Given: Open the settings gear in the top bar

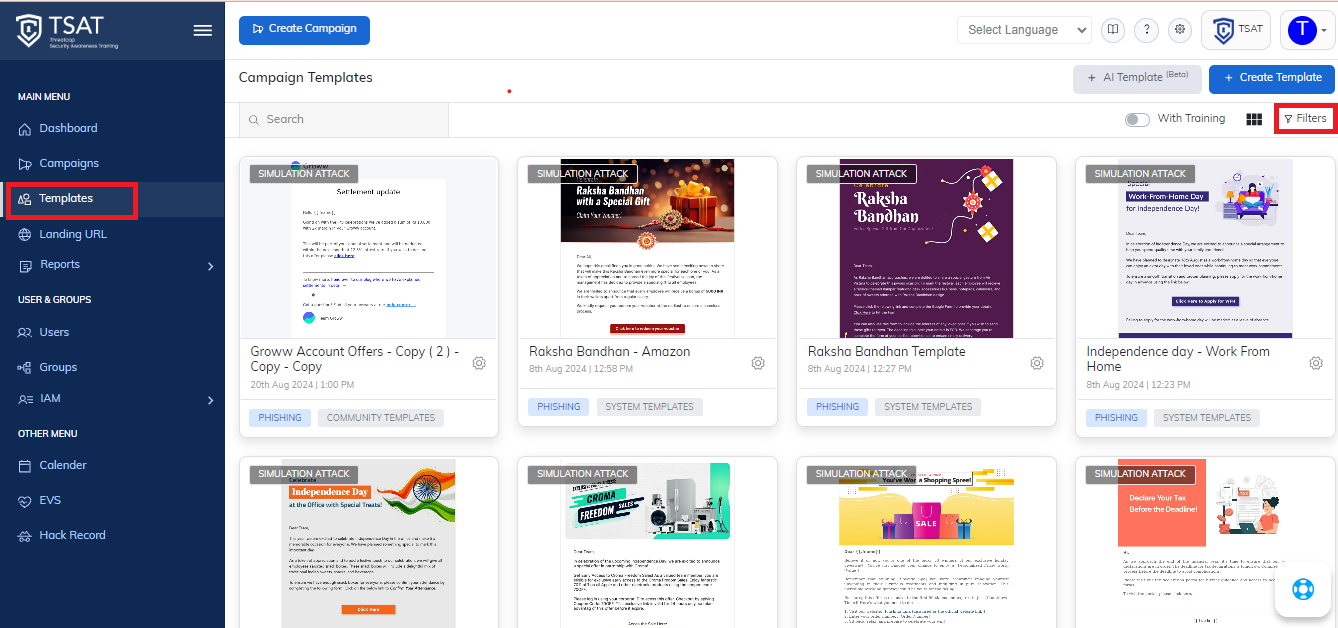Looking at the screenshot, I should [1180, 30].
